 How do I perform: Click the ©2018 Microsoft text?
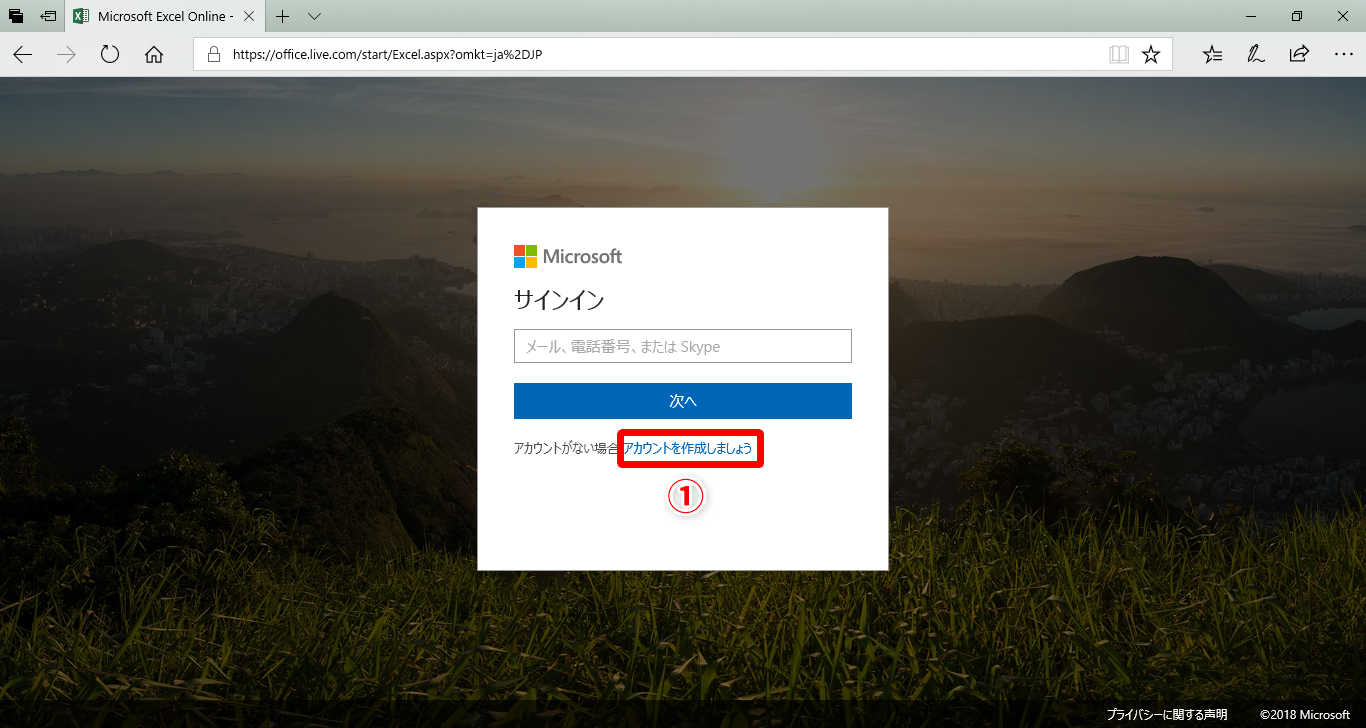point(1305,715)
